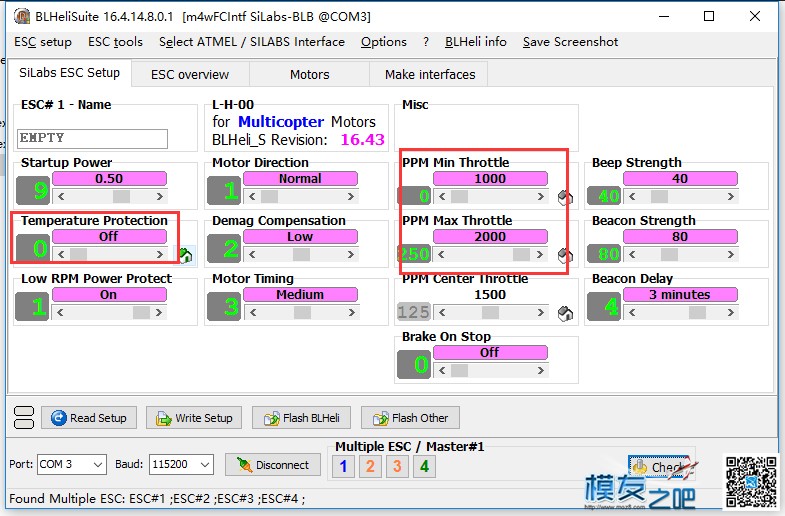
Task: Switch to the Motors tab
Action: point(309,75)
